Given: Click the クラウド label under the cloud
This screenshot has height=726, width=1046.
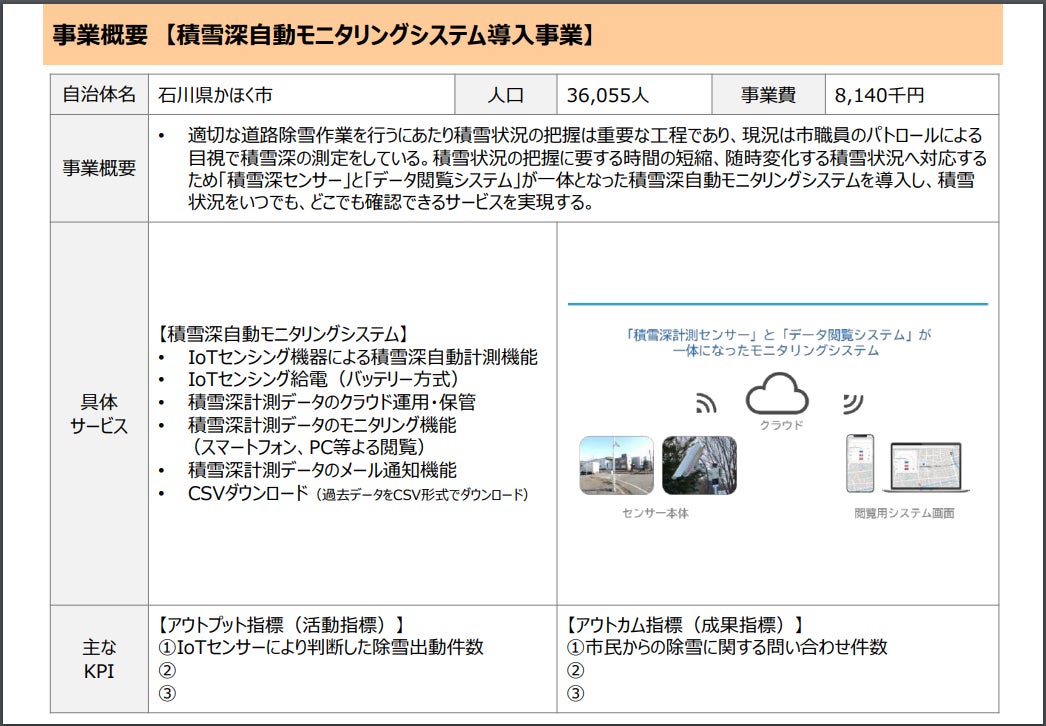Looking at the screenshot, I should 782,425.
